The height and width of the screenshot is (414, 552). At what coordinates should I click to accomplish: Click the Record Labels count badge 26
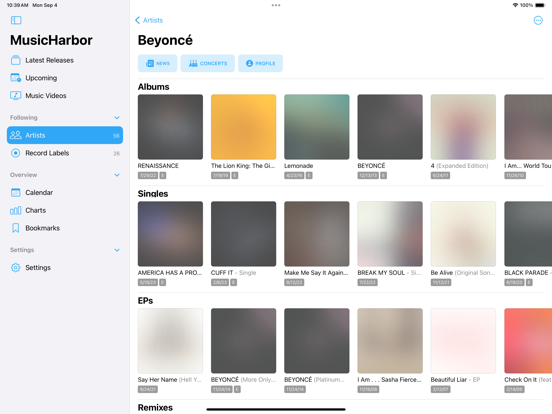coord(117,153)
